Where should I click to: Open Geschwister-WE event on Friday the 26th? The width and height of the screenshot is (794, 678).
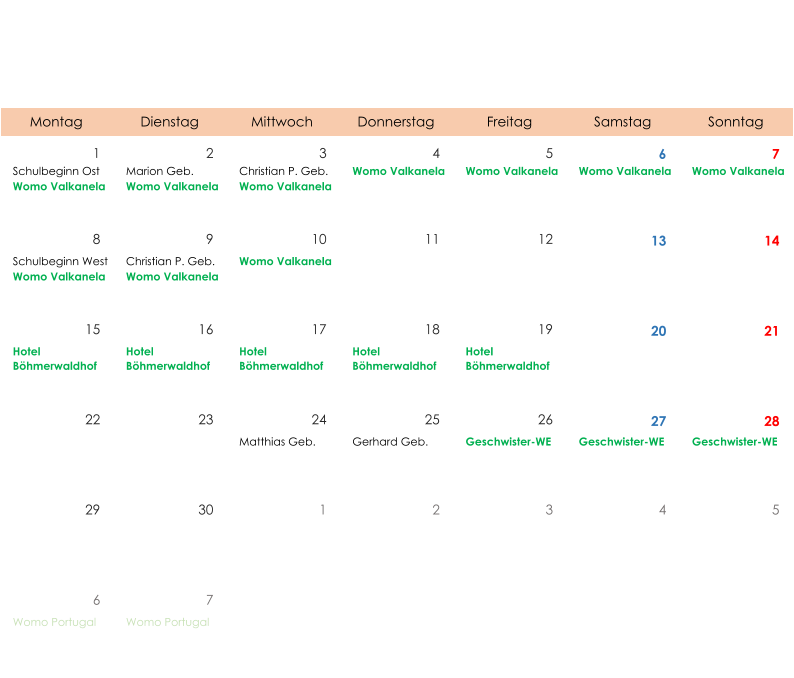[508, 442]
